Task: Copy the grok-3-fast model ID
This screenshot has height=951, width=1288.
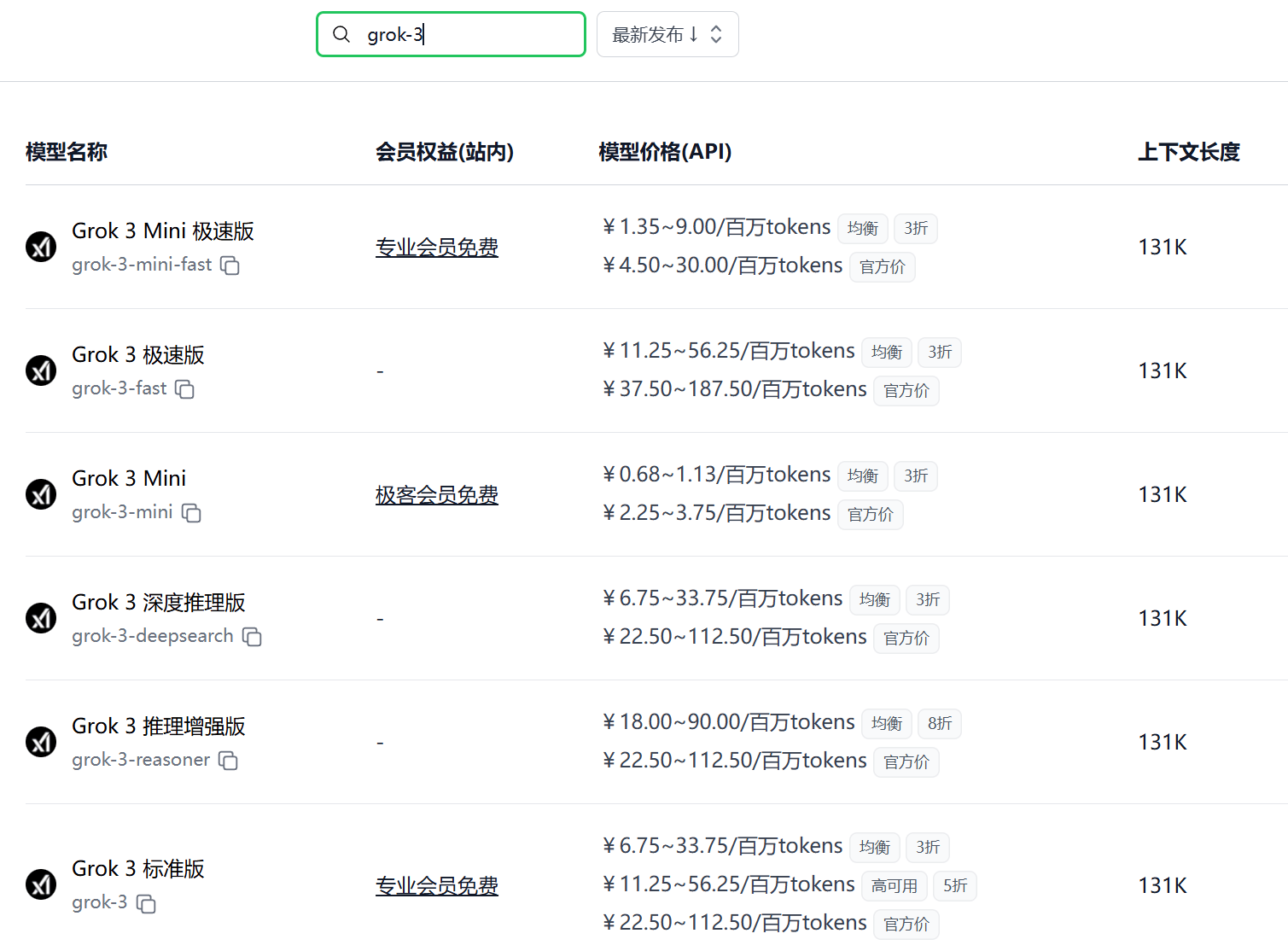Action: (184, 389)
